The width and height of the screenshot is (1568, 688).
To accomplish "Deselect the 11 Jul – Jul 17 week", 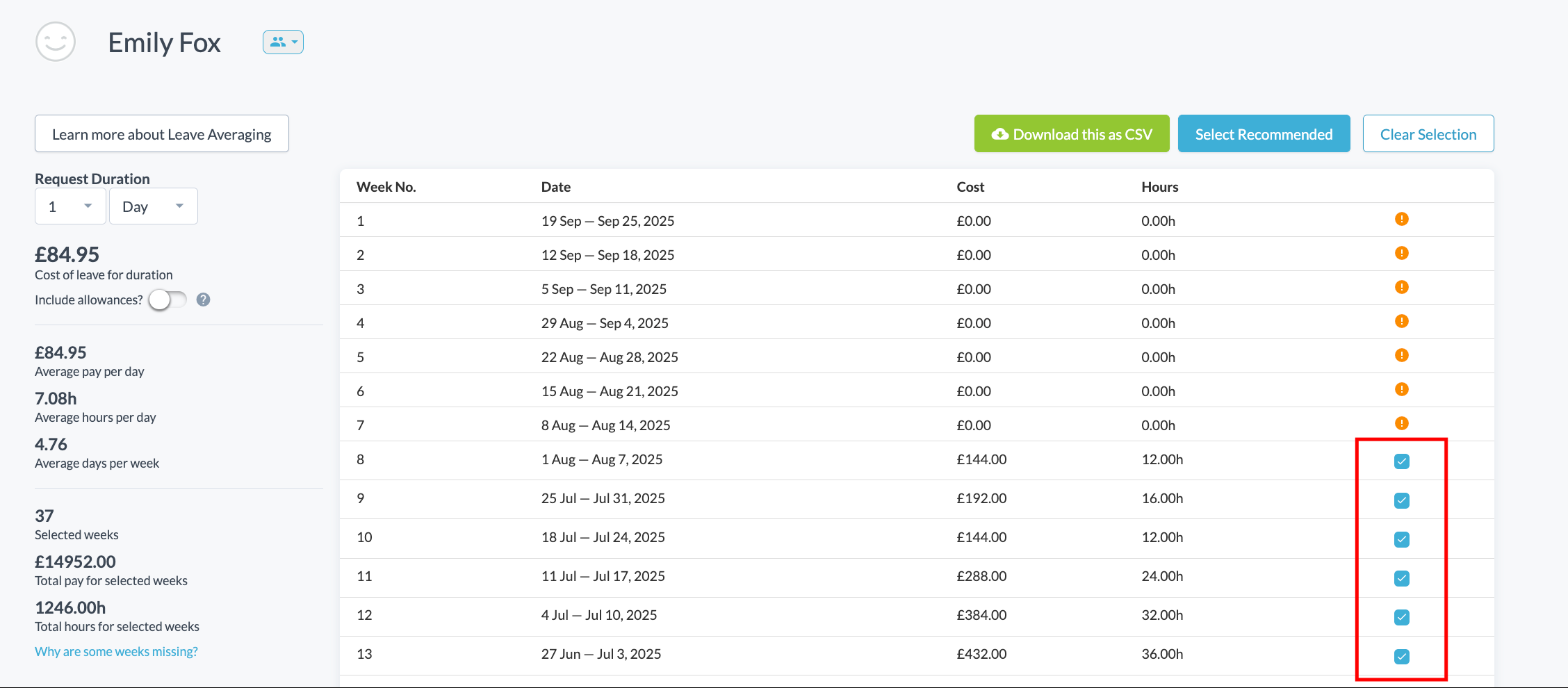I will [1401, 578].
